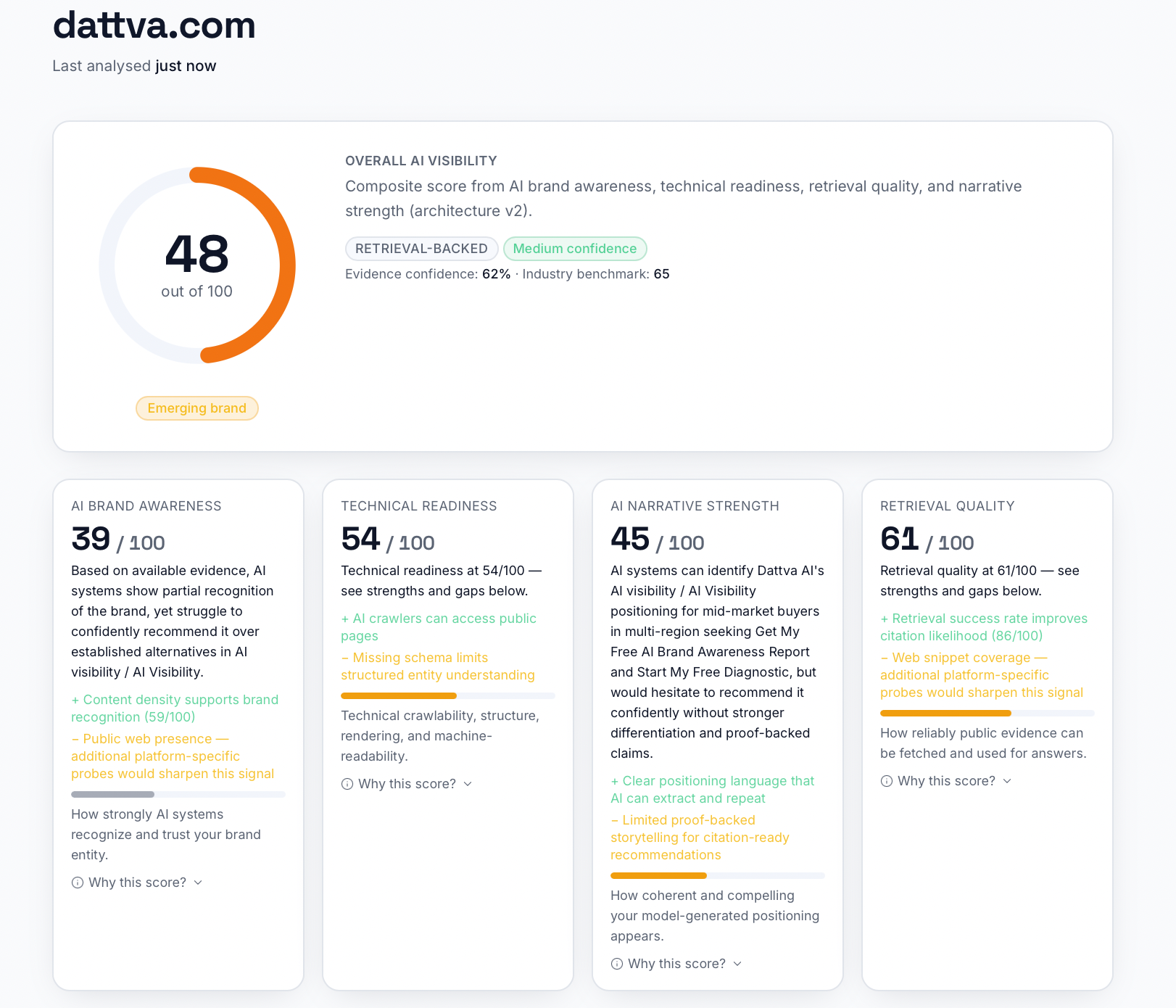1176x1008 pixels.
Task: Open 'Why this score?' in AI Brand Awareness card
Action: [x=137, y=883]
